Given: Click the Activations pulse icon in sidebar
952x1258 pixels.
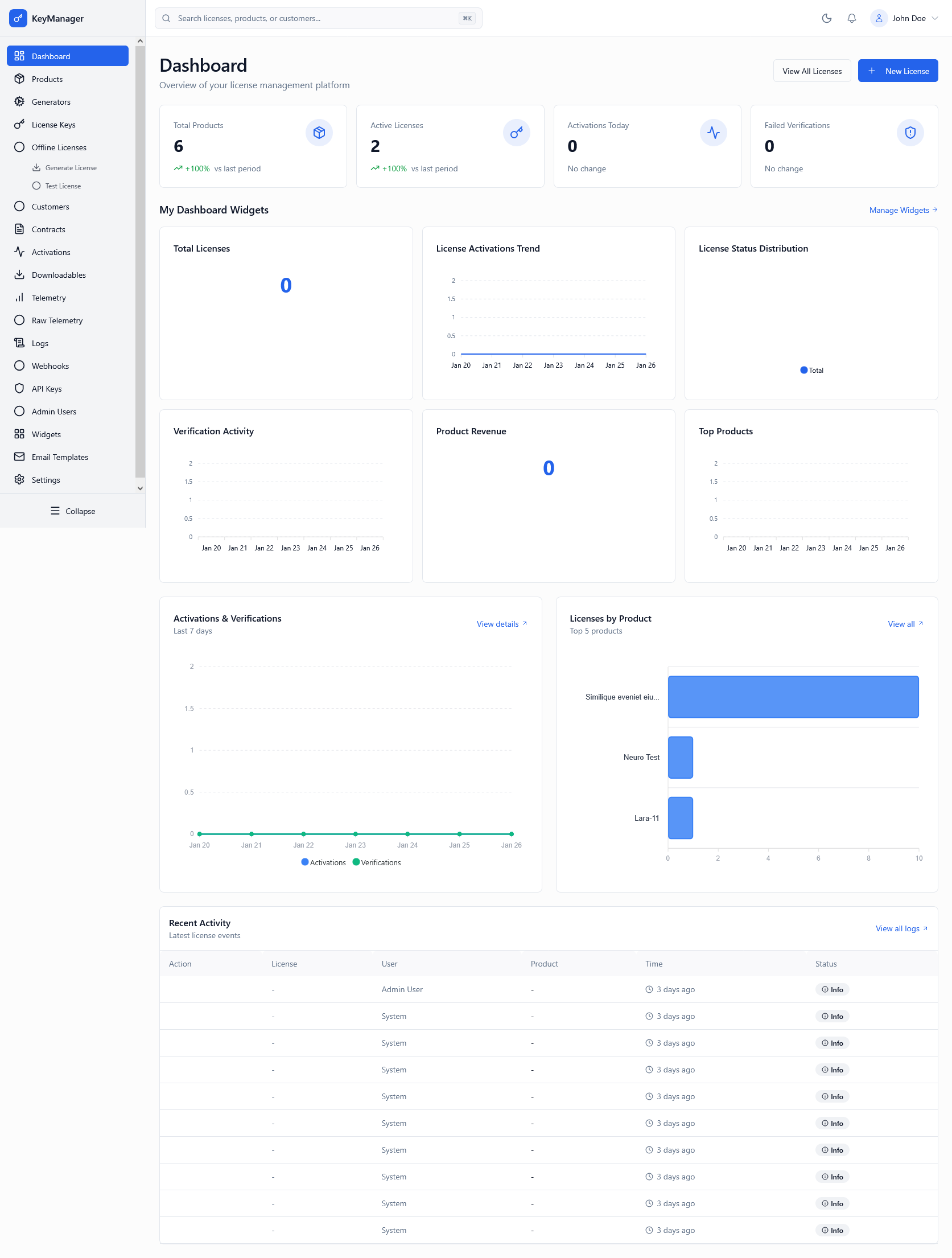Looking at the screenshot, I should coord(19,252).
